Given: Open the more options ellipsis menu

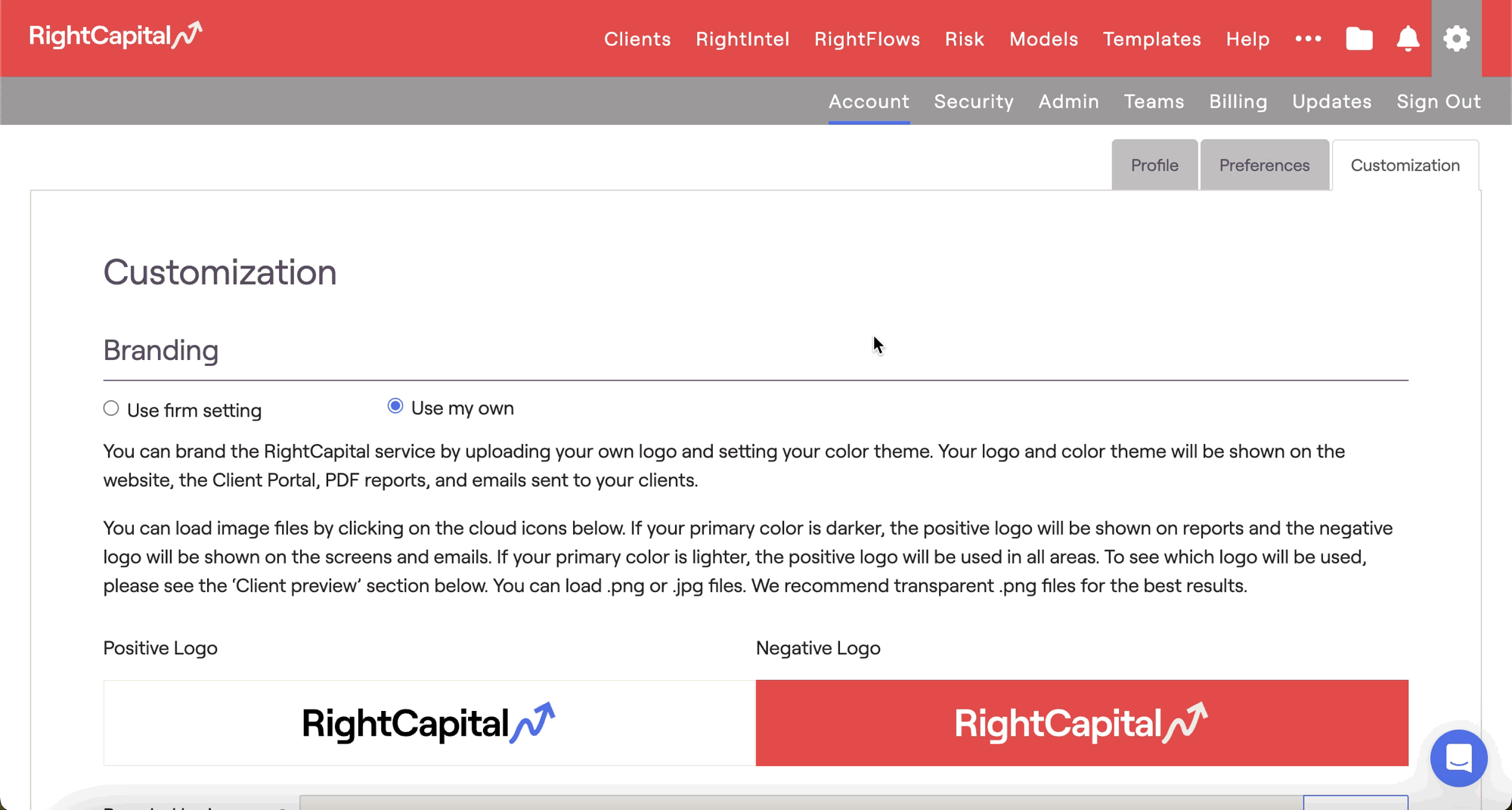Looking at the screenshot, I should [1308, 39].
